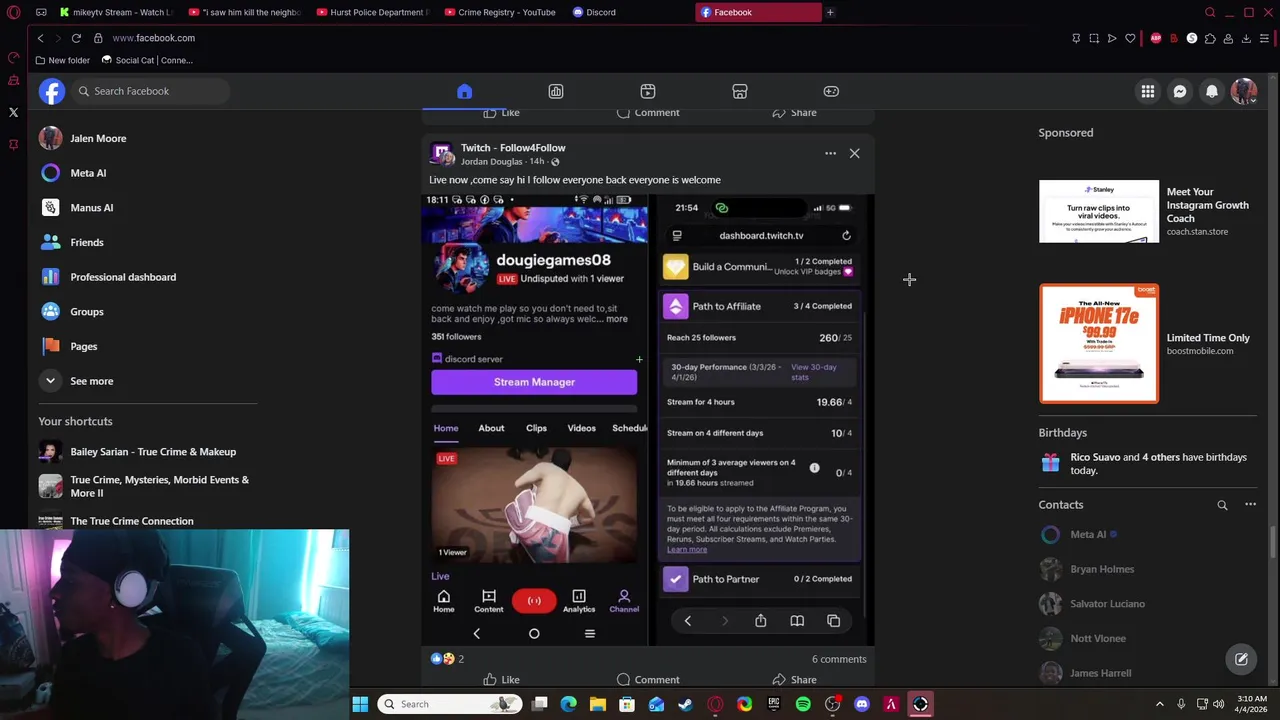
Task: Search contacts magnifier icon
Action: [x=1222, y=505]
